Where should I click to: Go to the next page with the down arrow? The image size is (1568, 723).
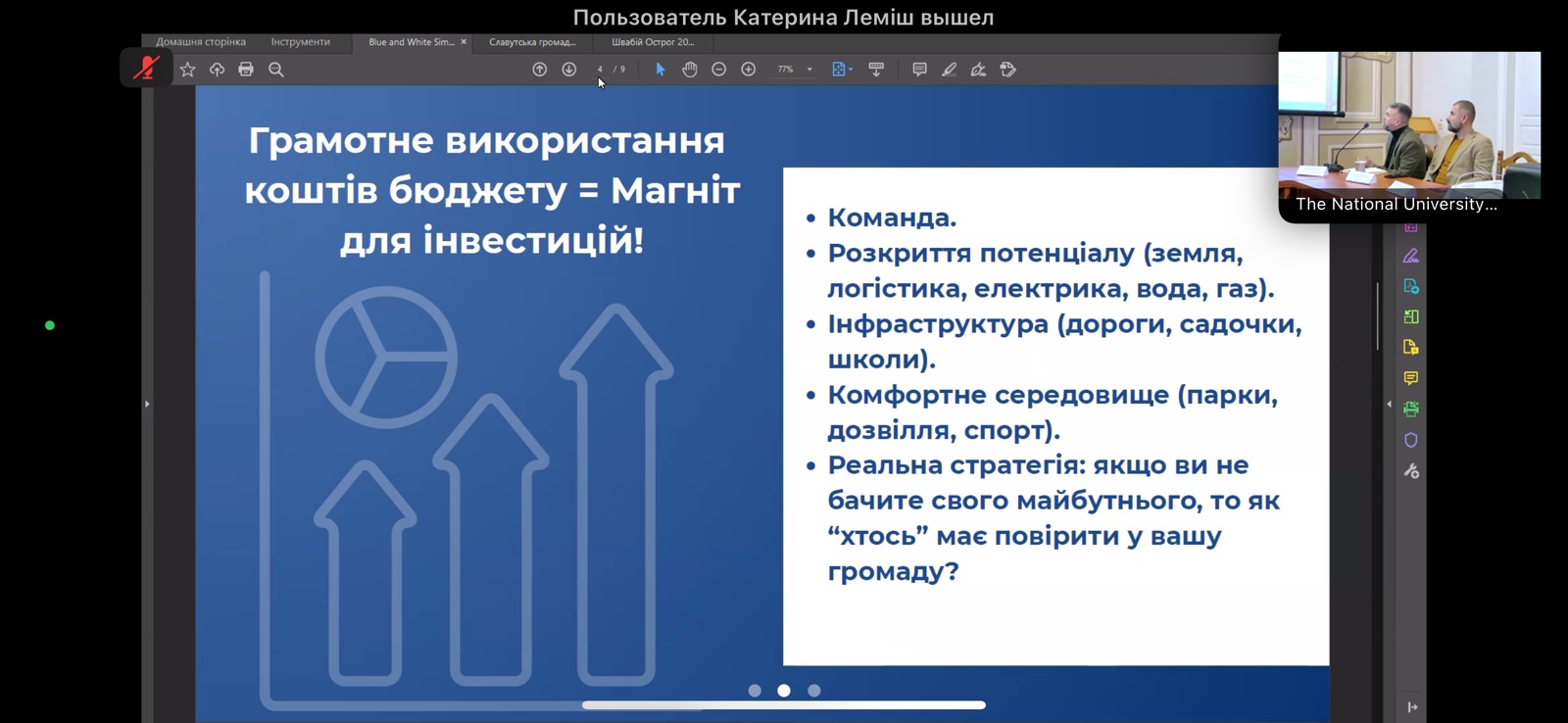click(568, 70)
